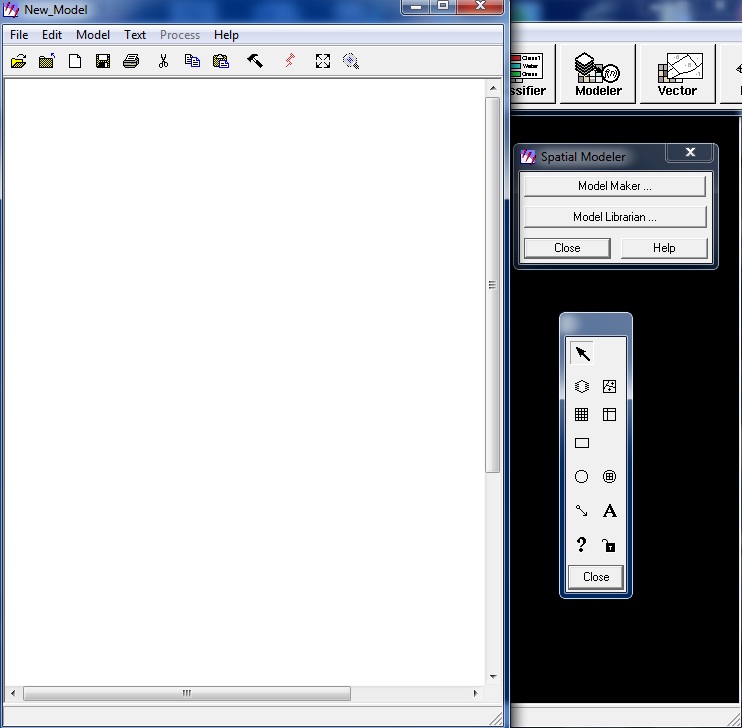This screenshot has width=742, height=728.
Task: Choose the raster object hexagon tool
Action: coord(582,386)
